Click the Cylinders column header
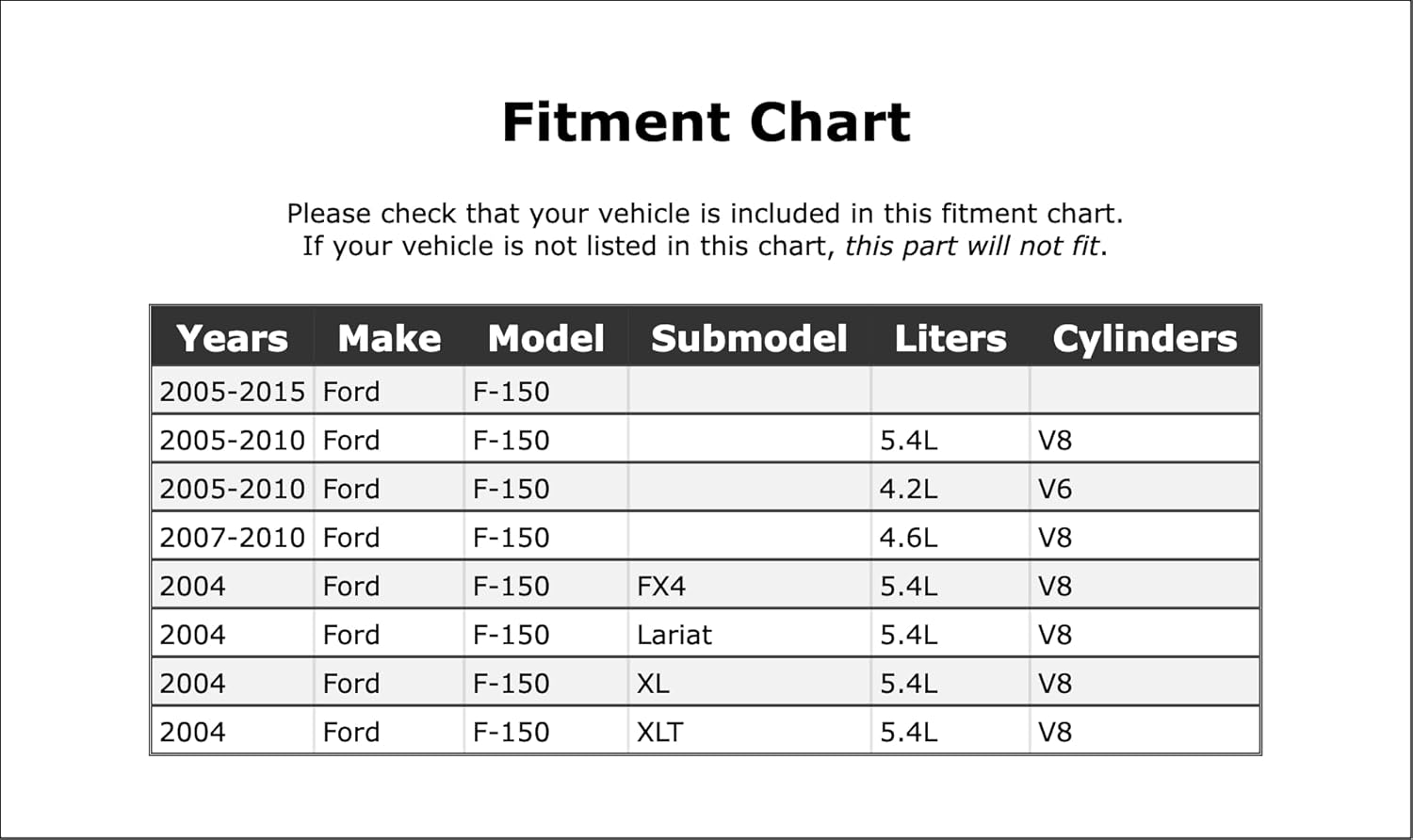This screenshot has height=840, width=1413. 1145,339
